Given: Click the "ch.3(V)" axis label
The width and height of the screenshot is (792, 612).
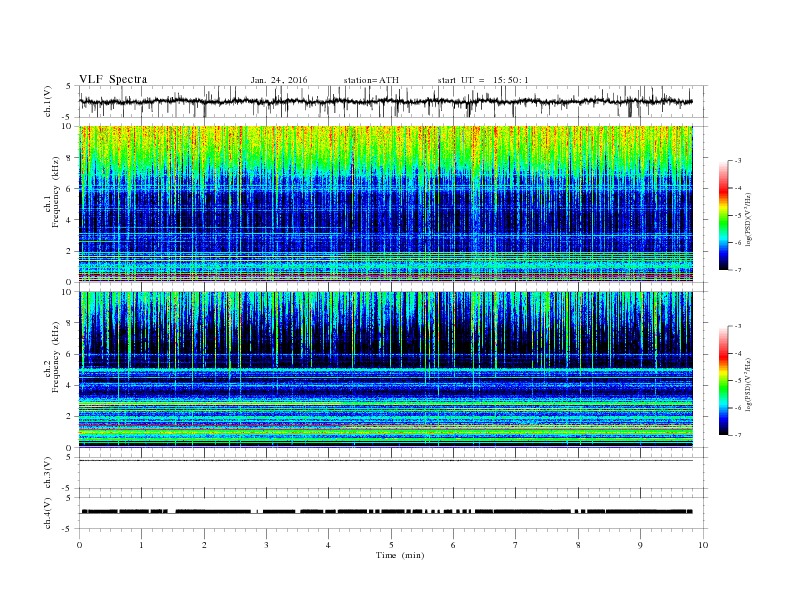Looking at the screenshot, I should pos(48,473).
